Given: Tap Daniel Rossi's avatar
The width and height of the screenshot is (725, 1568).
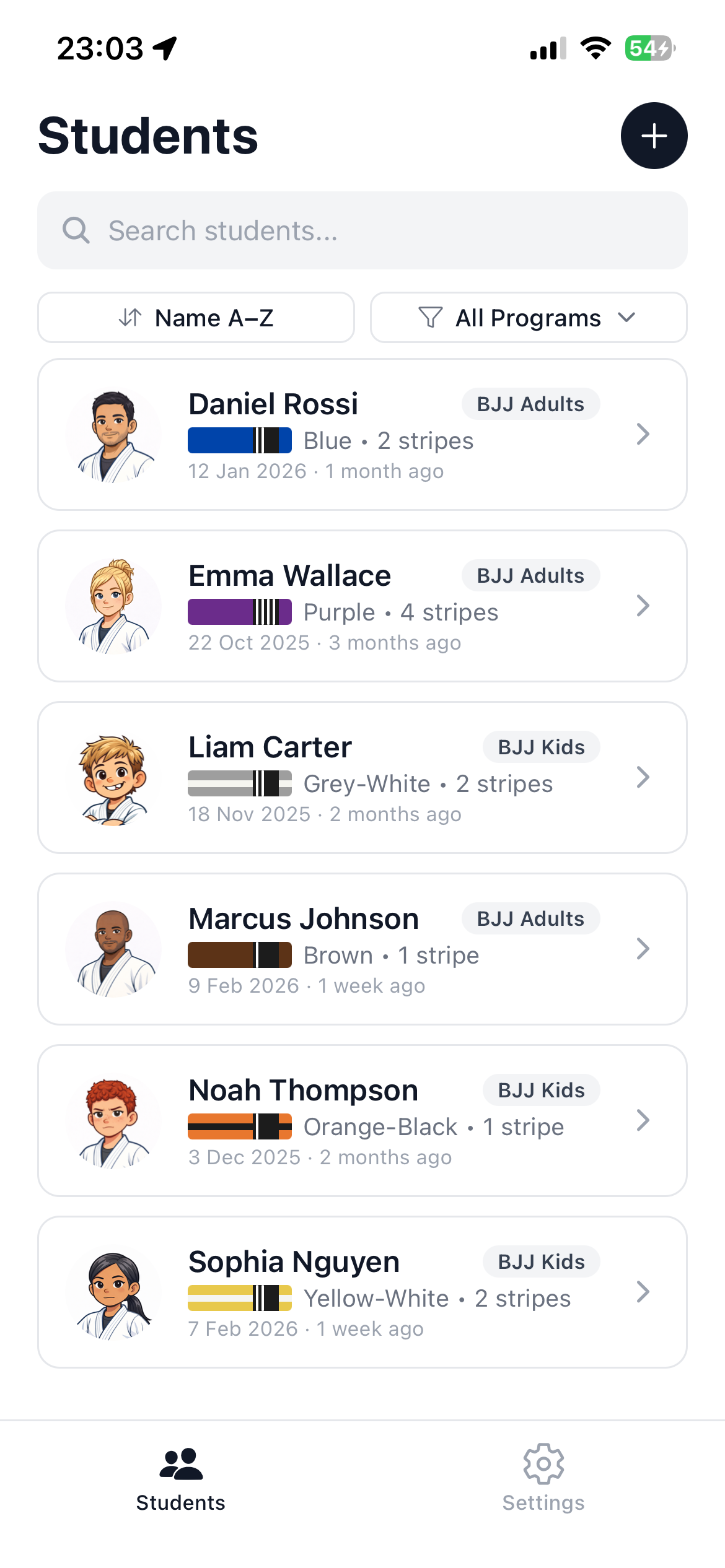Looking at the screenshot, I should tap(113, 435).
